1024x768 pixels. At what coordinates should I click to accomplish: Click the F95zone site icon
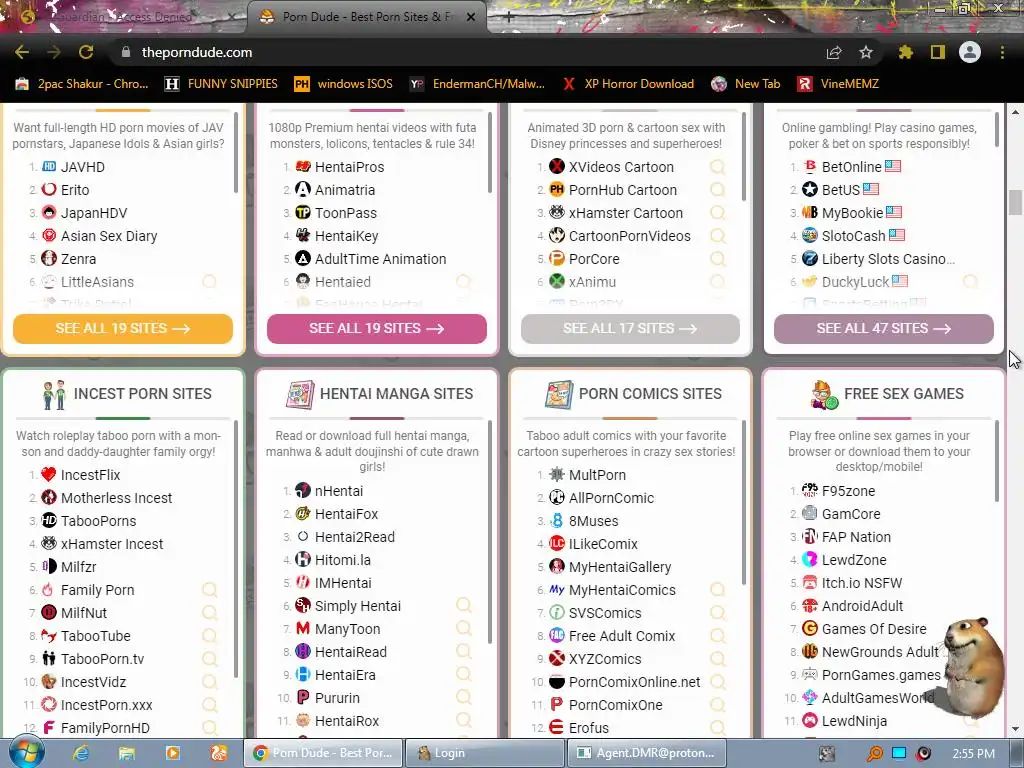pos(810,490)
